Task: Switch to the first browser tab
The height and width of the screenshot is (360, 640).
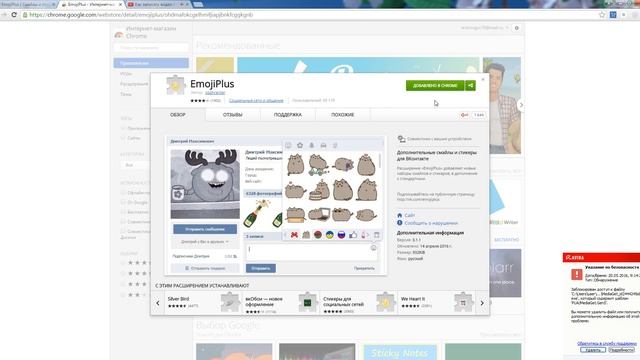Action: [x=28, y=4]
